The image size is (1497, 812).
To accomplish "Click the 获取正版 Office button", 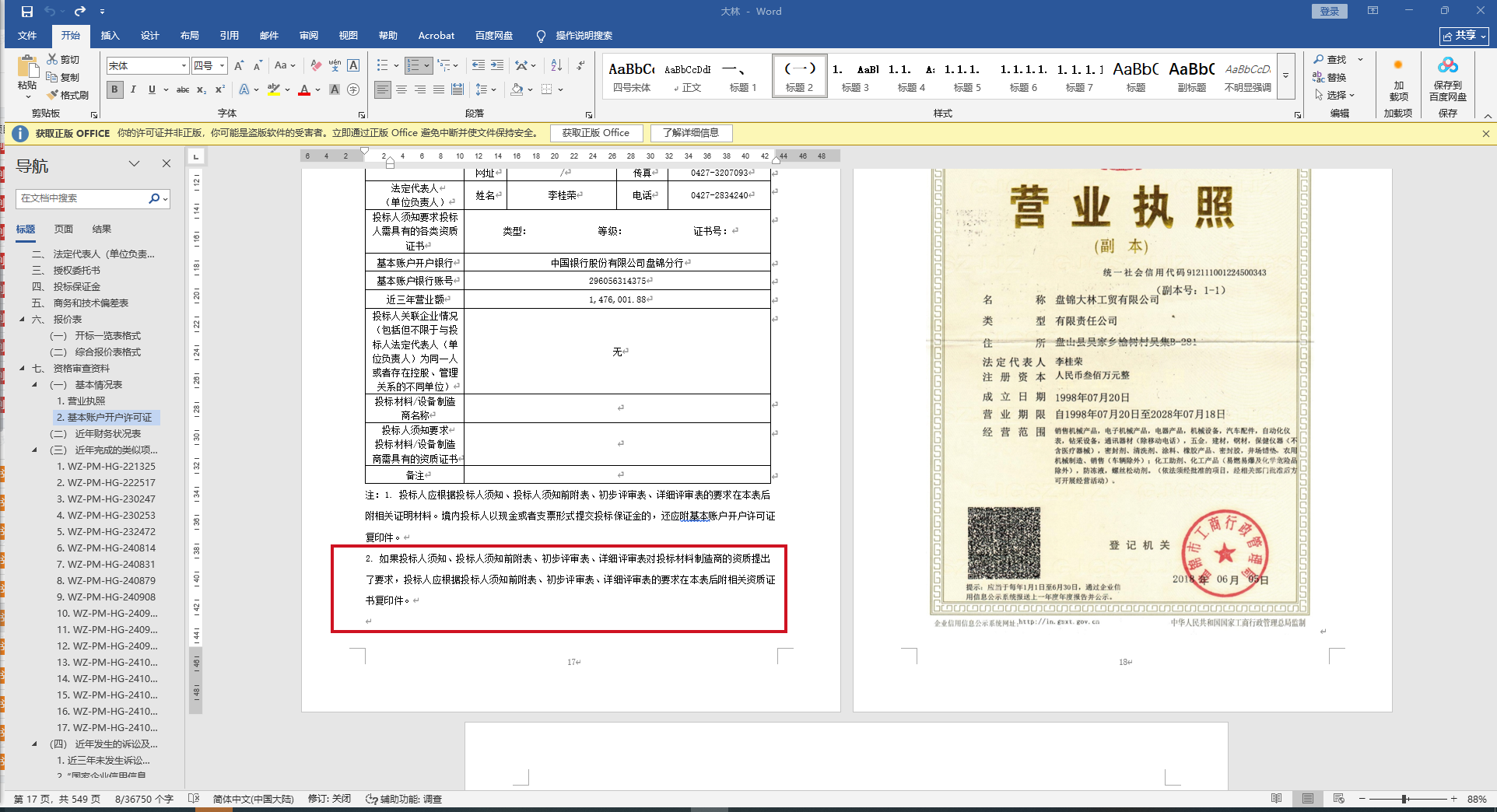I will click(596, 133).
